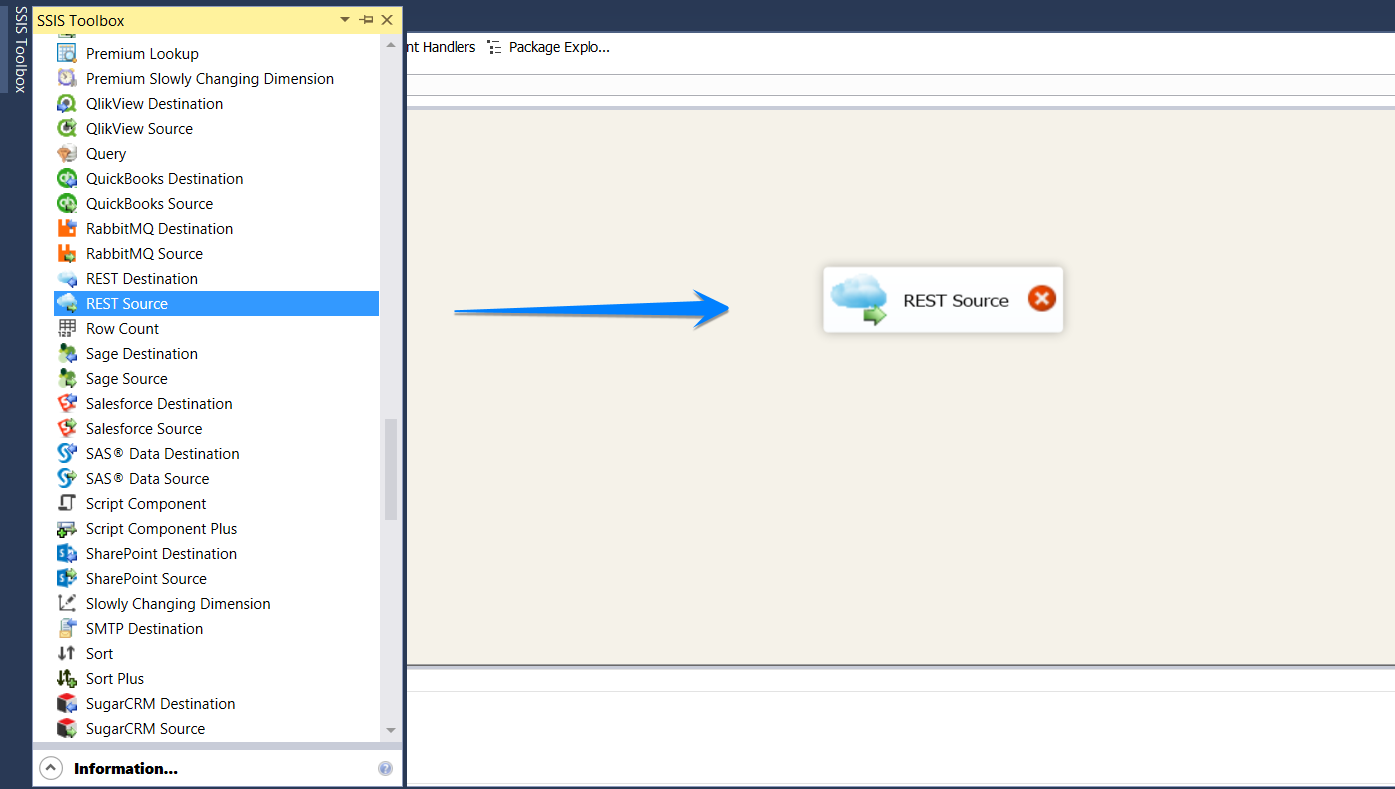1395x789 pixels.
Task: Expand the Information section chevron
Action: (x=50, y=768)
